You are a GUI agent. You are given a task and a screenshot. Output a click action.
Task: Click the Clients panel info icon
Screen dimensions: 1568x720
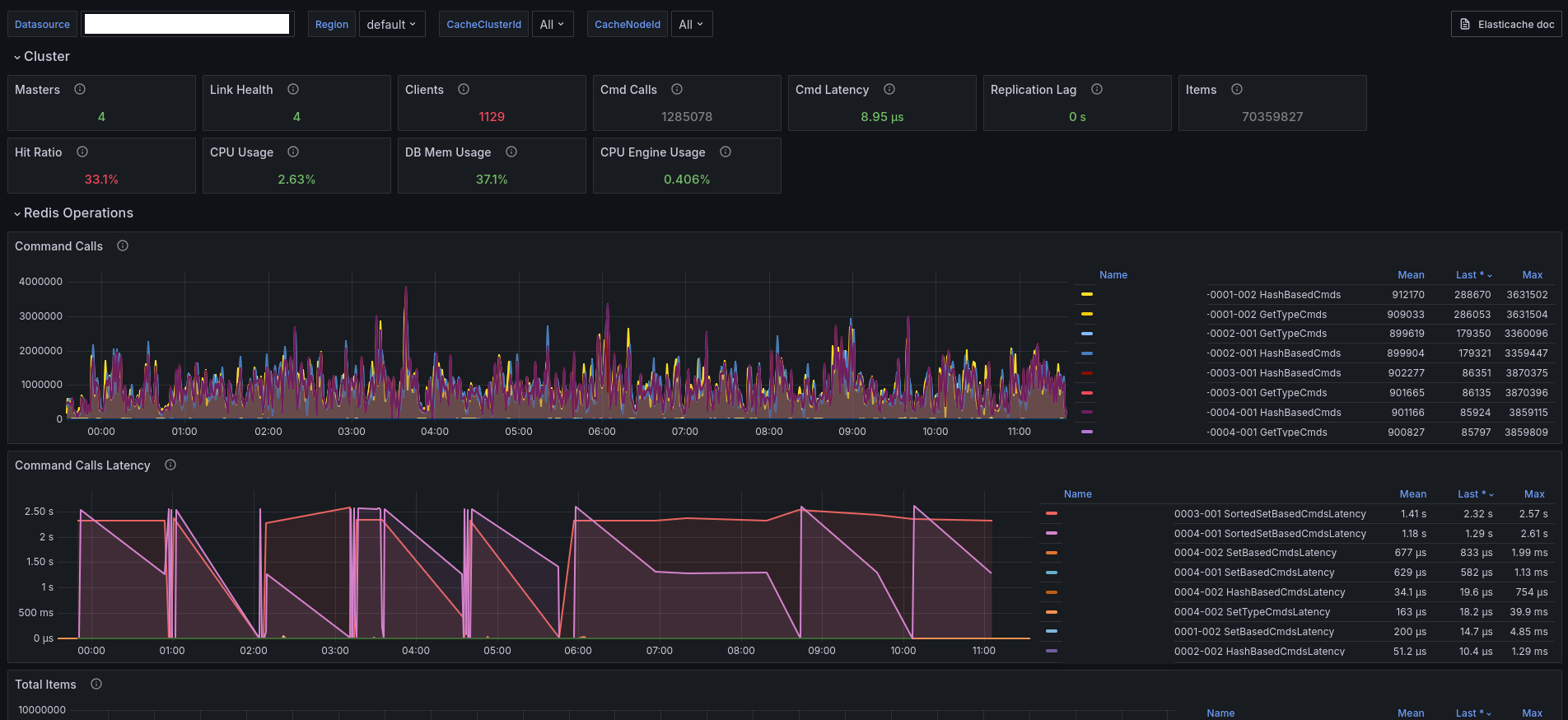pyautogui.click(x=464, y=89)
